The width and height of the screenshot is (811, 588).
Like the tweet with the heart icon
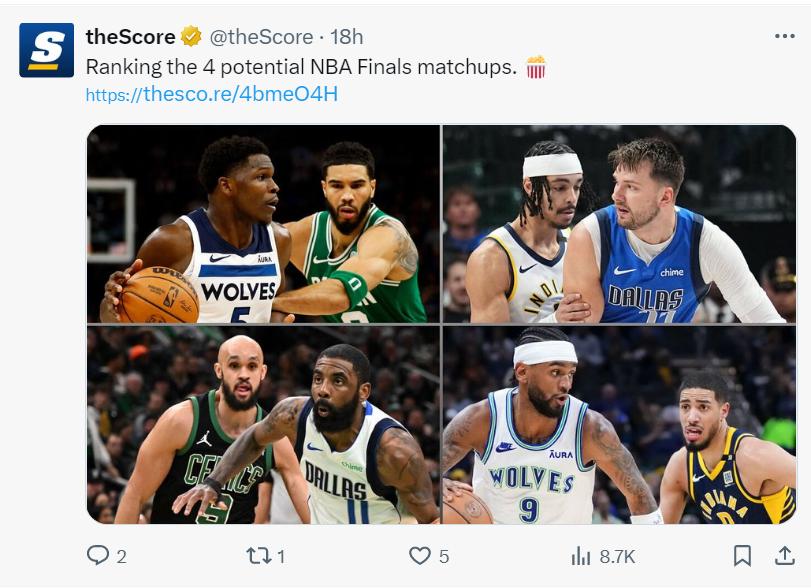pos(420,555)
